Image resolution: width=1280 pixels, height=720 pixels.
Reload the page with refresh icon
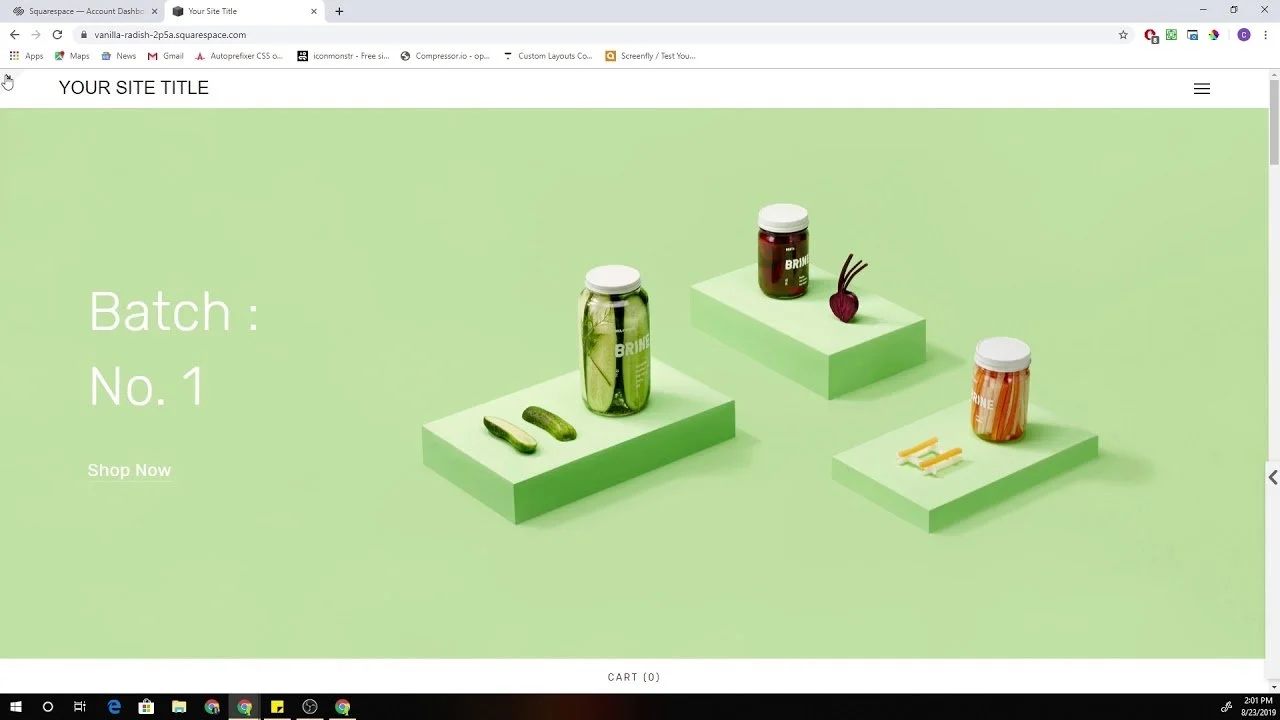pyautogui.click(x=57, y=34)
